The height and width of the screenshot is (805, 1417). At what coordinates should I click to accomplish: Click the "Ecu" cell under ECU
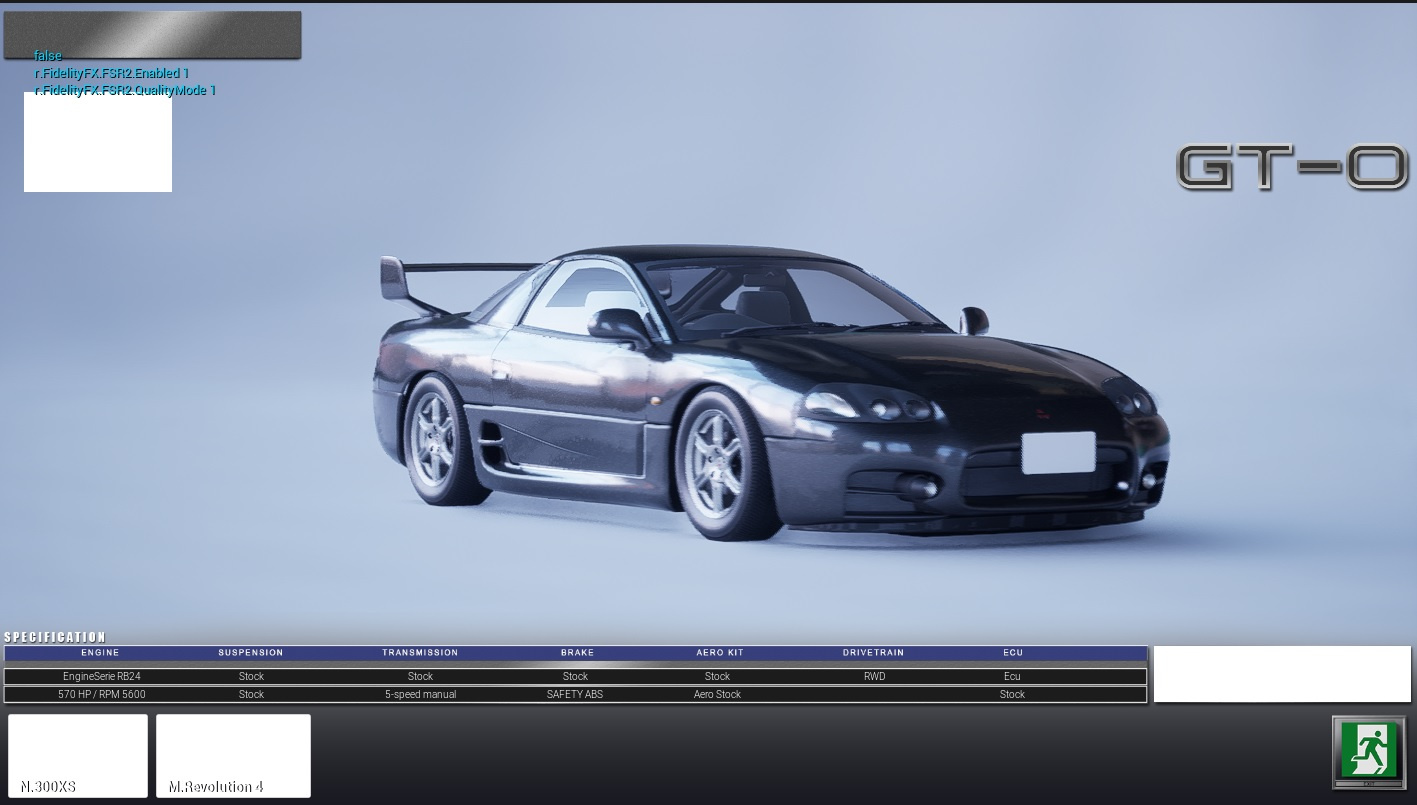(x=1012, y=677)
